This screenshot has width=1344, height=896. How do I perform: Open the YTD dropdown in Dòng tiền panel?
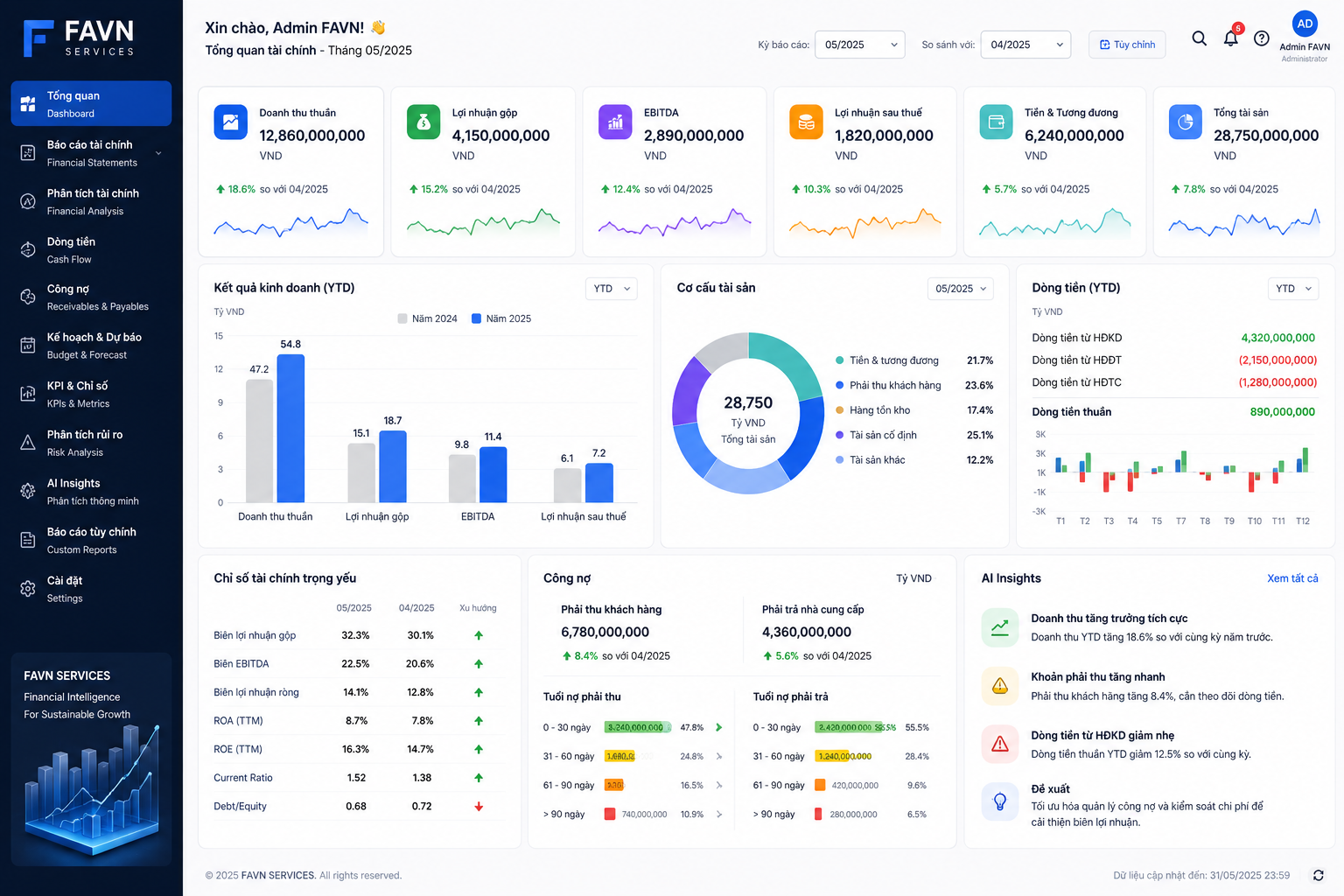1293,289
